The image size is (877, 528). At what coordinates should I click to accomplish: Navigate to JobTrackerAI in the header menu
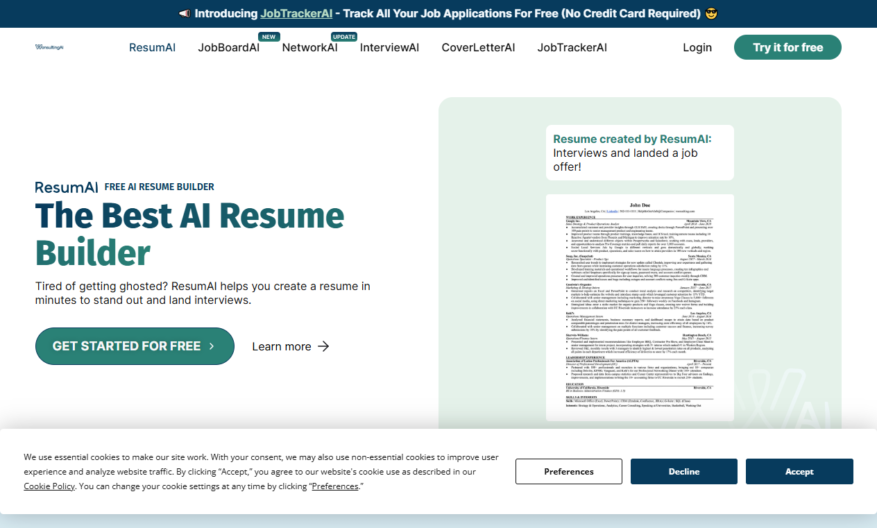tap(572, 48)
